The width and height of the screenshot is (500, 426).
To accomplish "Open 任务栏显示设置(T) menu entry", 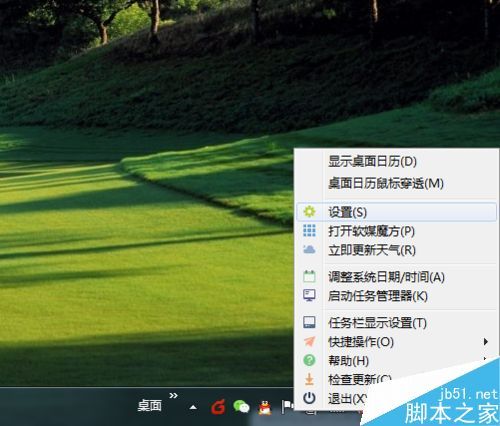I will point(396,323).
